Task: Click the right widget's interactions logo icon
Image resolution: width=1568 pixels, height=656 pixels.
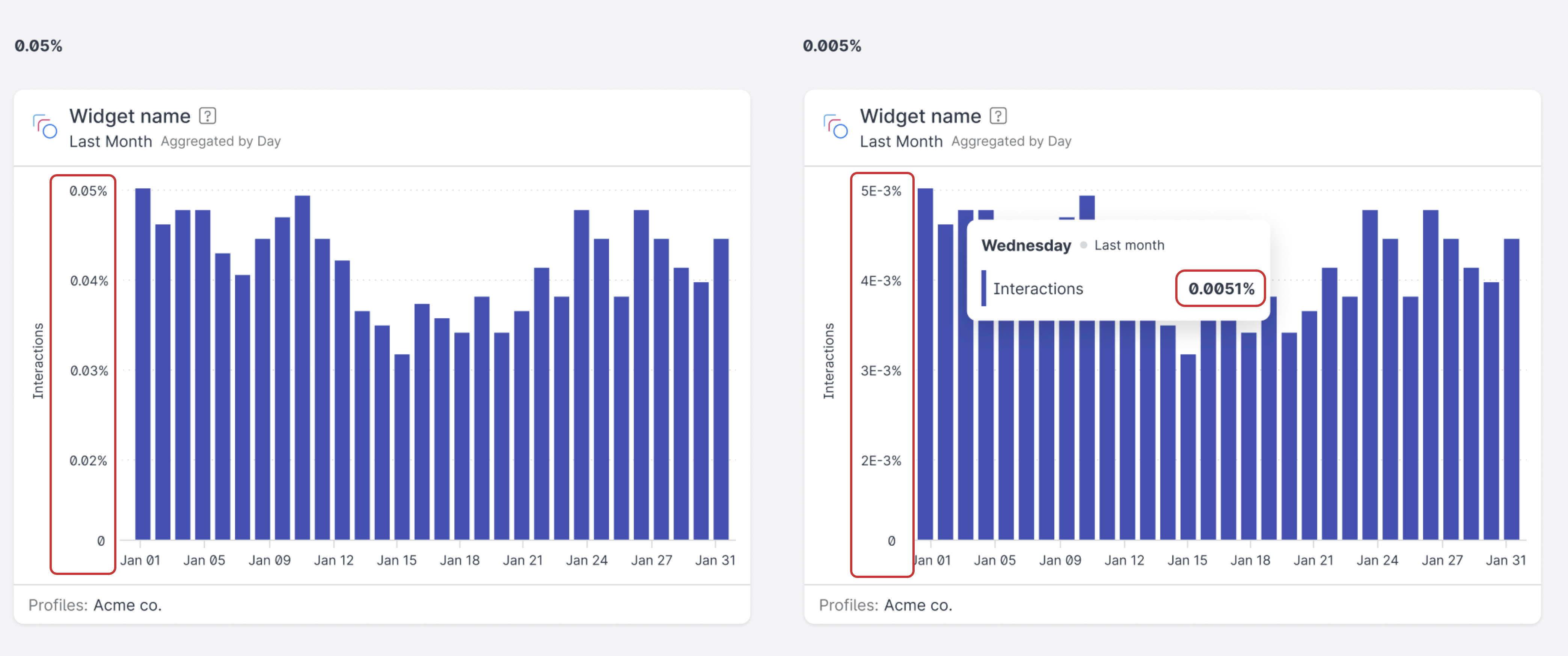Action: coord(835,126)
